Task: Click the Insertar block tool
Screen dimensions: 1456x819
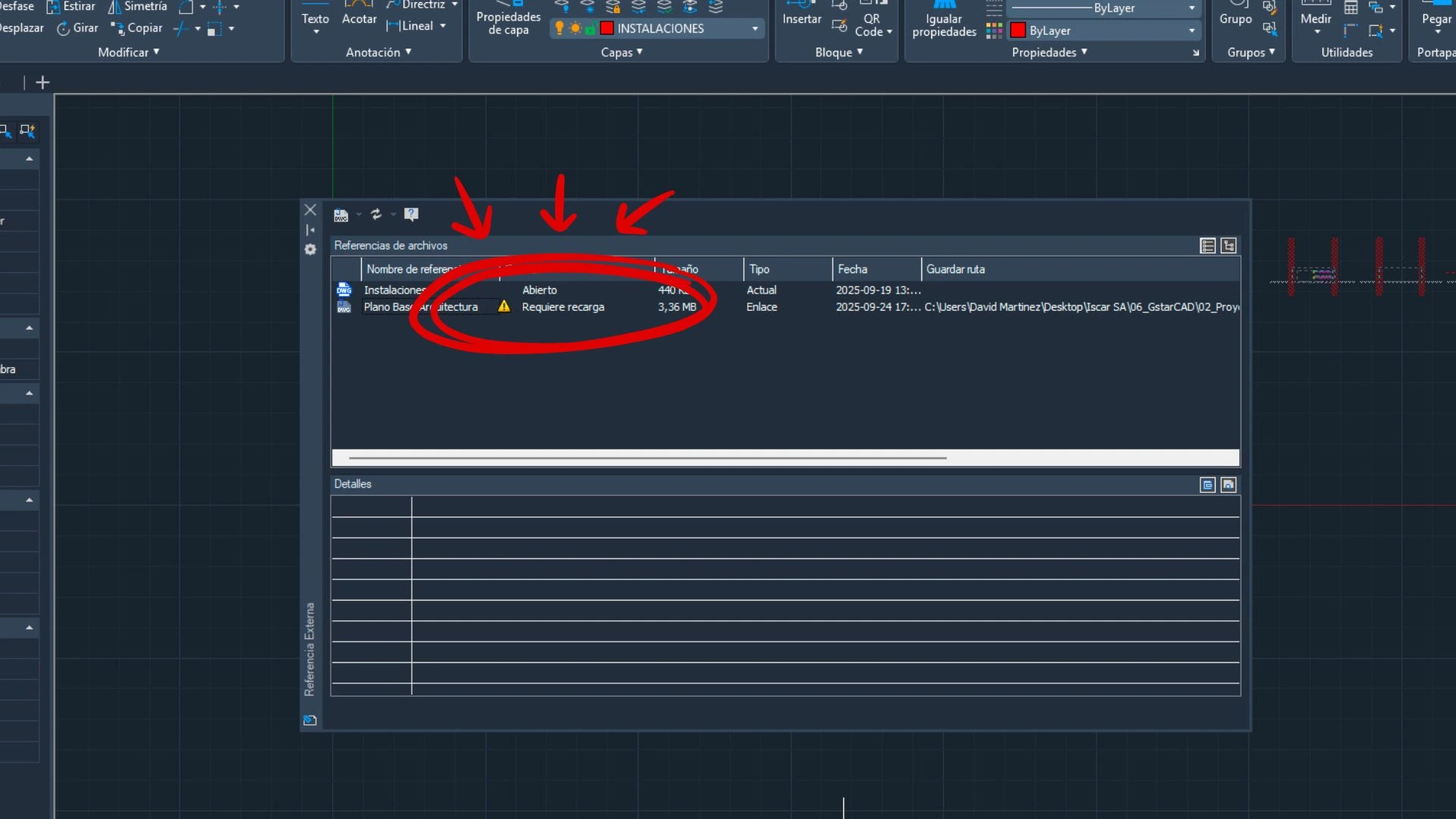Action: pyautogui.click(x=802, y=14)
